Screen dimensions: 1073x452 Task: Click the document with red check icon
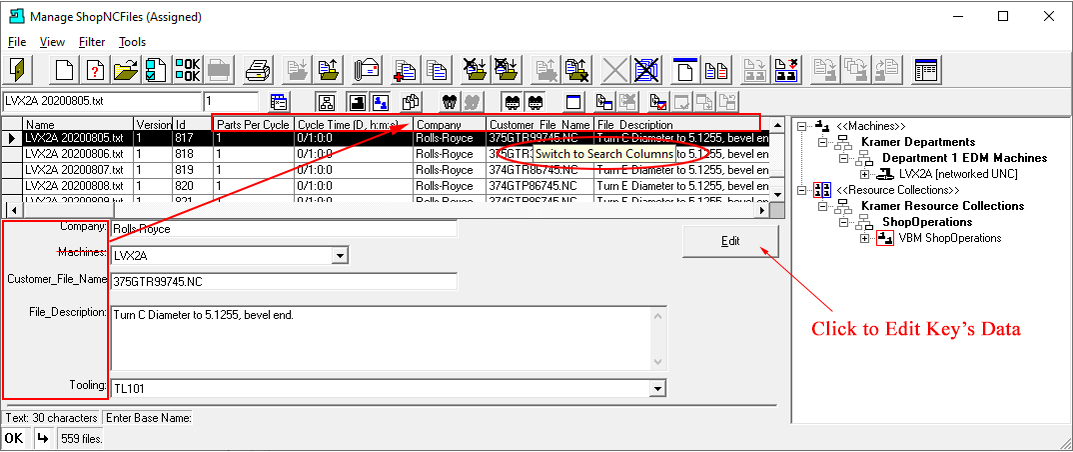pyautogui.click(x=657, y=102)
